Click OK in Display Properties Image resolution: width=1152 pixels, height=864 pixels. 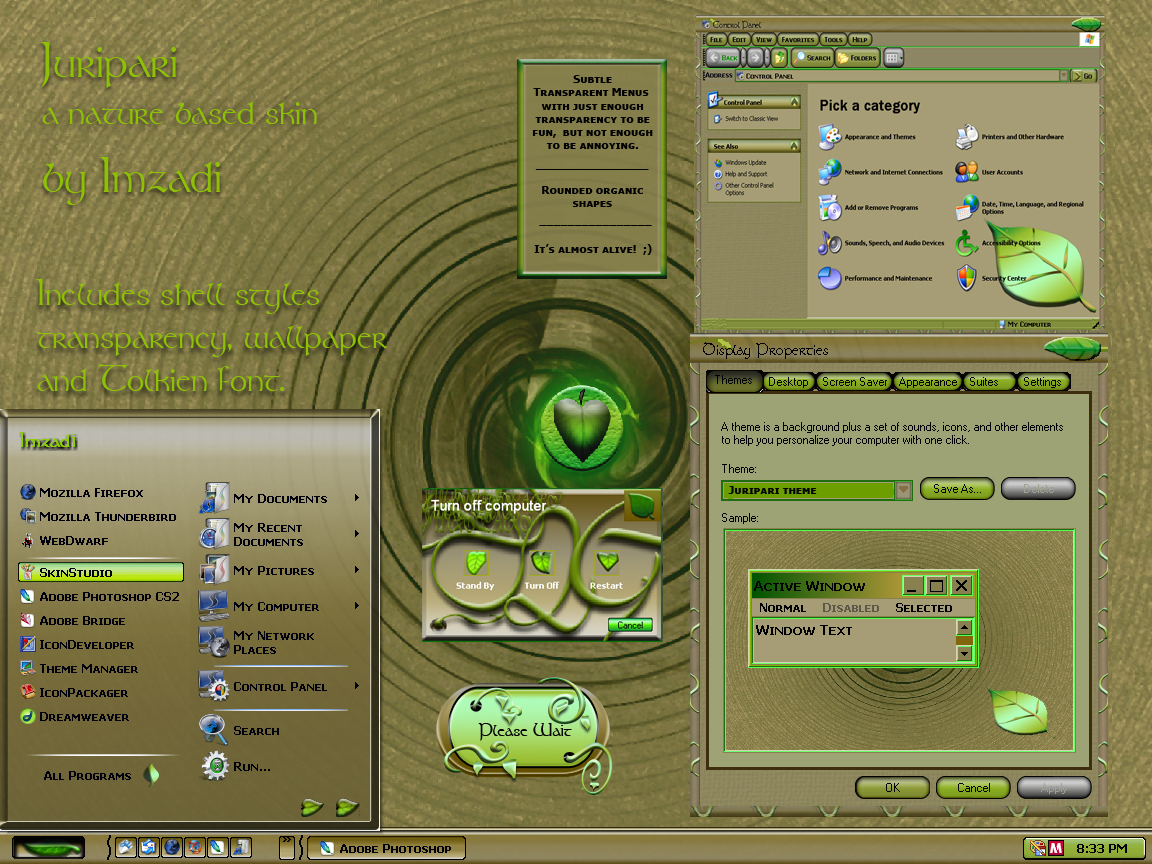click(x=893, y=788)
